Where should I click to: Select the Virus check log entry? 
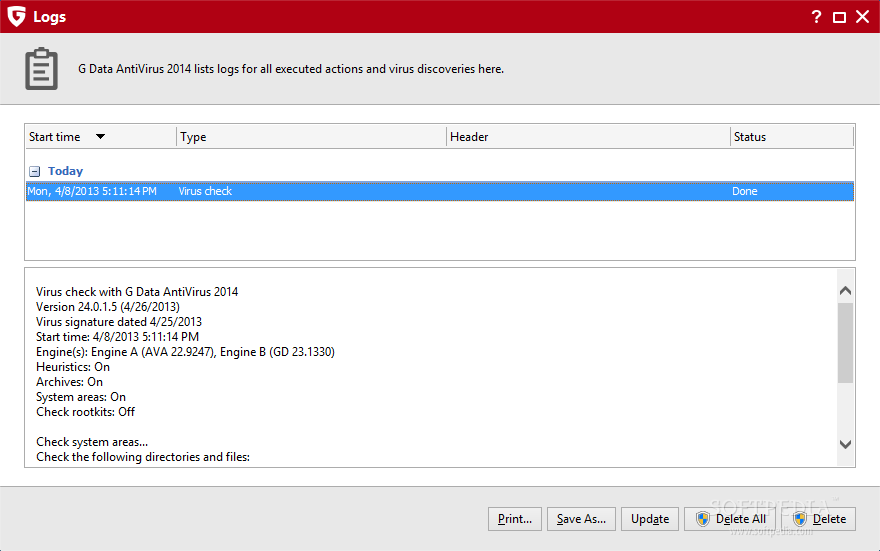(x=440, y=191)
